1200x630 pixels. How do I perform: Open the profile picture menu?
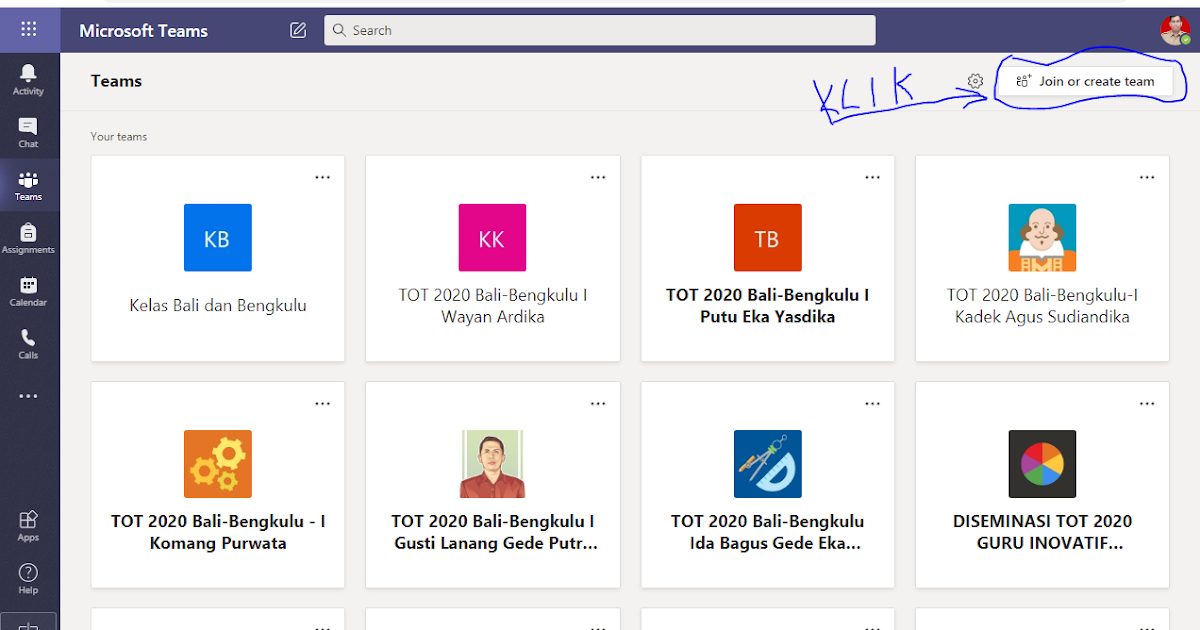pos(1176,30)
